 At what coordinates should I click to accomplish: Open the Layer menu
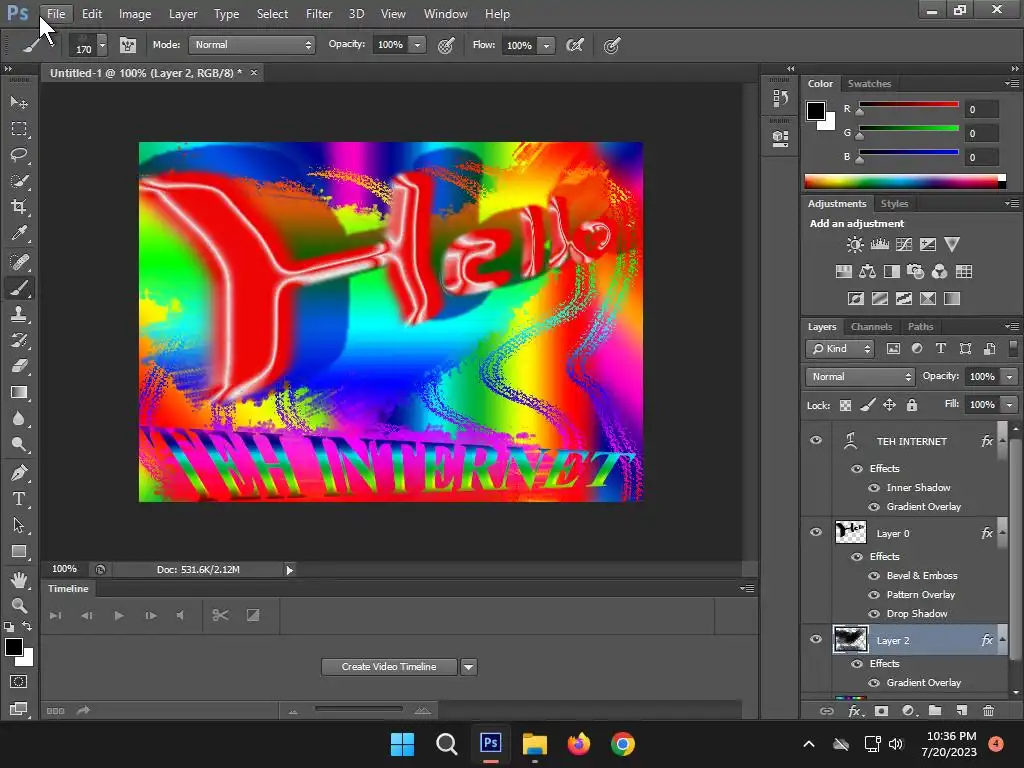point(183,14)
